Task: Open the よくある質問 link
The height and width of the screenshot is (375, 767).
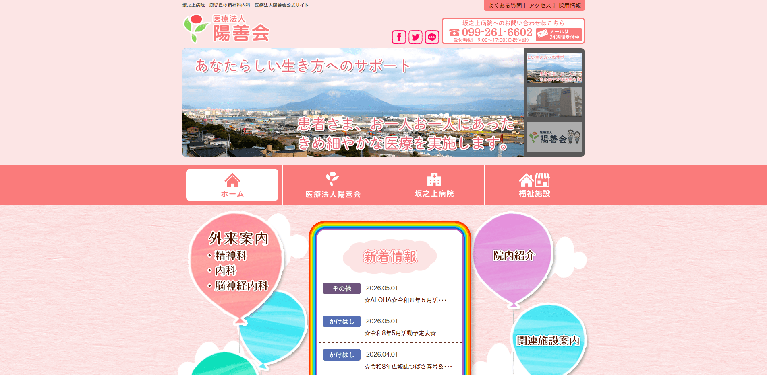Action: click(506, 5)
